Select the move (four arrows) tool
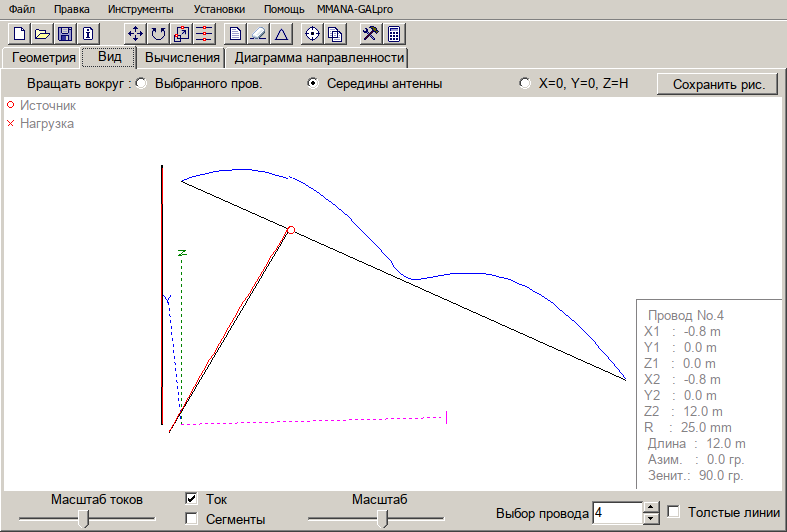The width and height of the screenshot is (787, 532). click(x=136, y=34)
